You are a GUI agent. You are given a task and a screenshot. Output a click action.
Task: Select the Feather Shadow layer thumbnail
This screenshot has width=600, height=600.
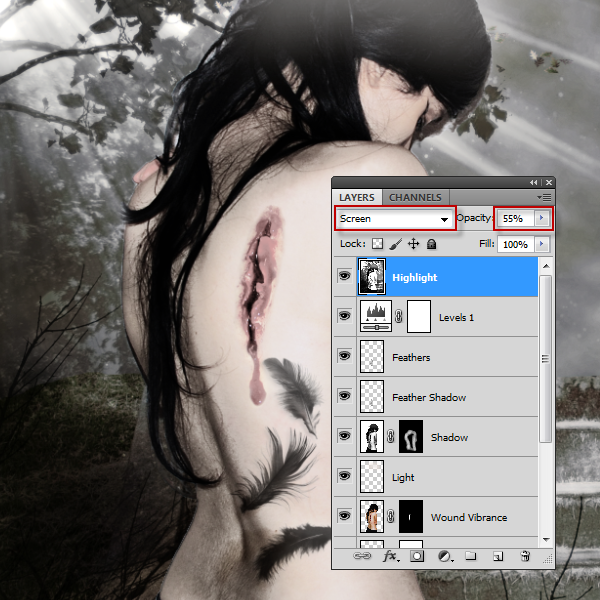[x=372, y=396]
